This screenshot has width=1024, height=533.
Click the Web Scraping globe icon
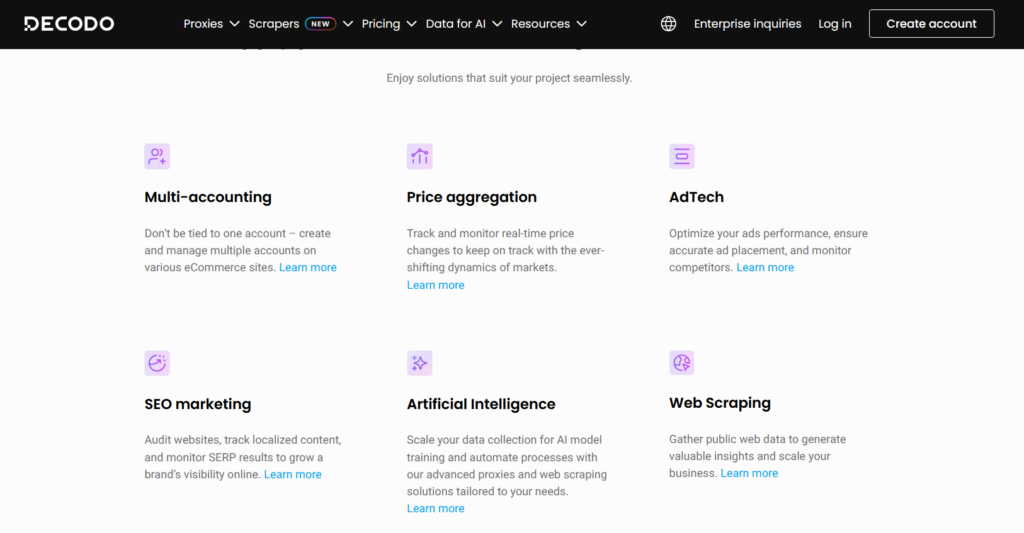[682, 362]
